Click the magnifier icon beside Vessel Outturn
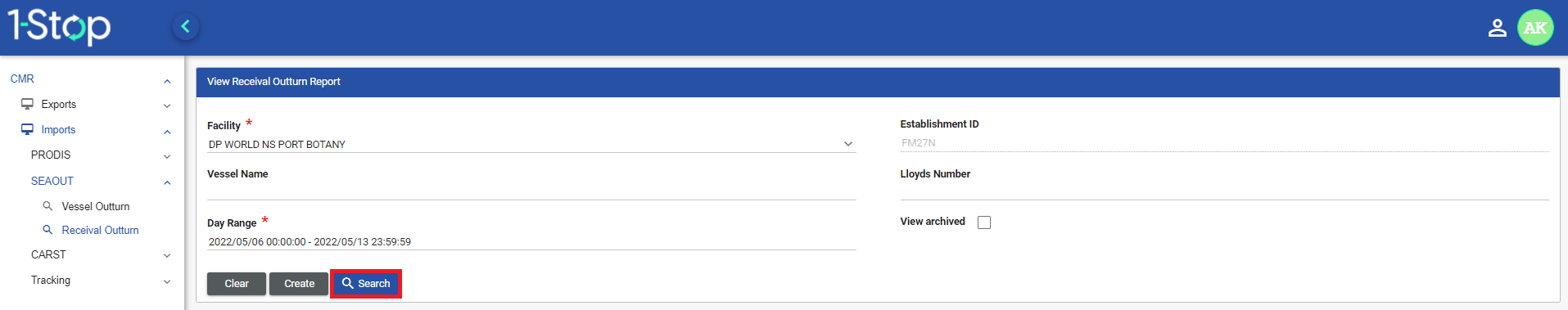Viewport: 1568px width, 310px height. tap(47, 206)
